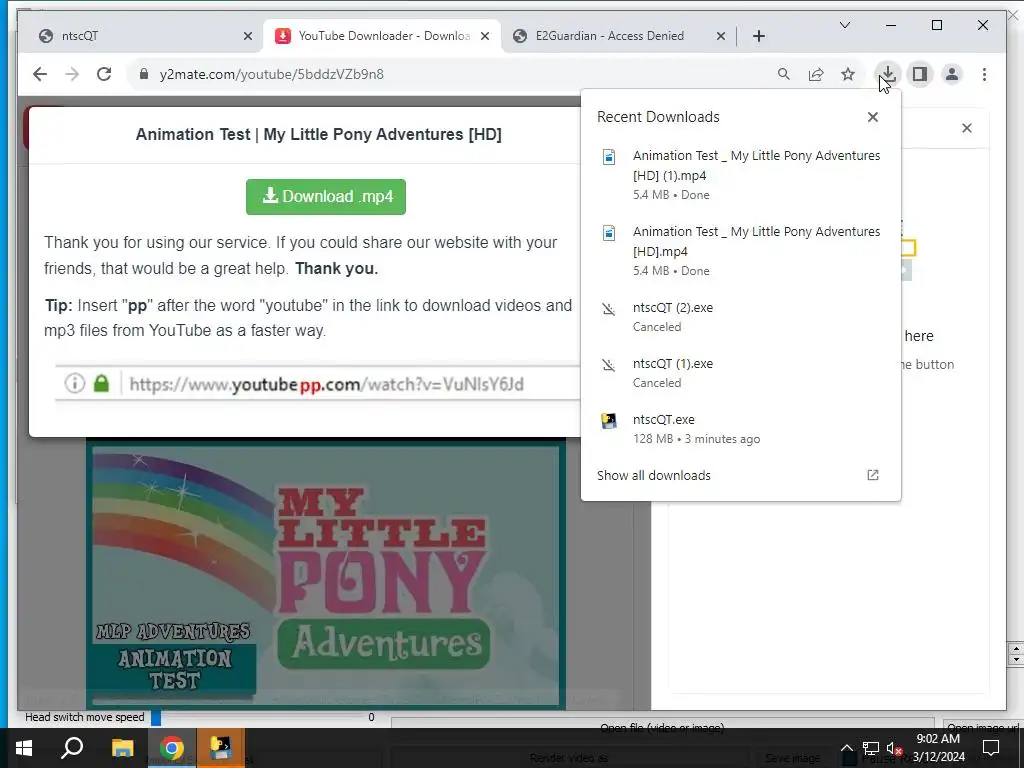Image resolution: width=1024 pixels, height=768 pixels.
Task: Click the address bar URL y2mate.com
Action: [272, 74]
